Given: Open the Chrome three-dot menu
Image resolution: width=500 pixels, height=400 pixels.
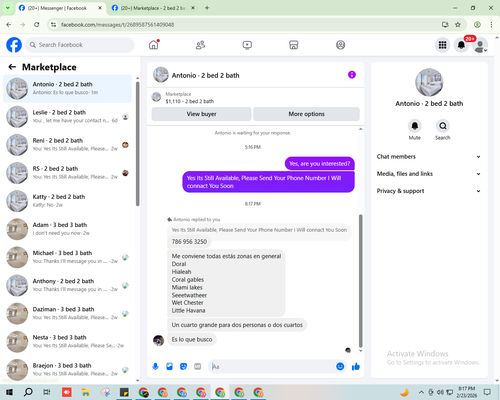Looking at the screenshot, I should (491, 25).
